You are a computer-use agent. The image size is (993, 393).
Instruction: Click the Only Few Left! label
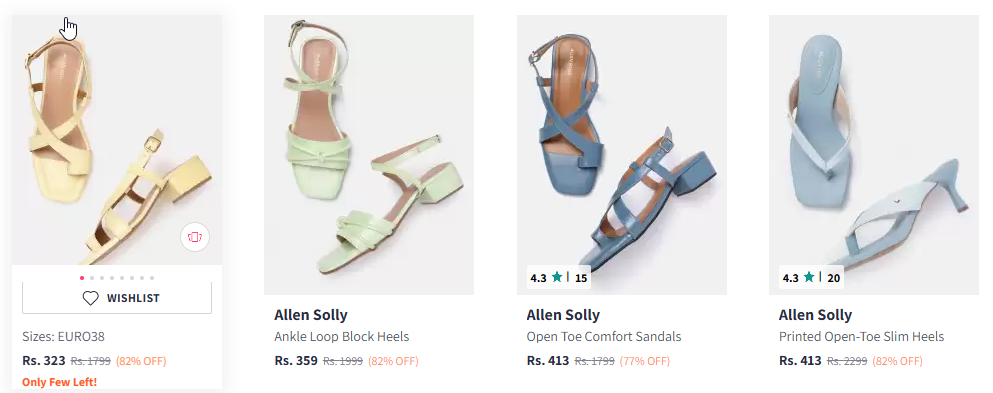pos(60,382)
